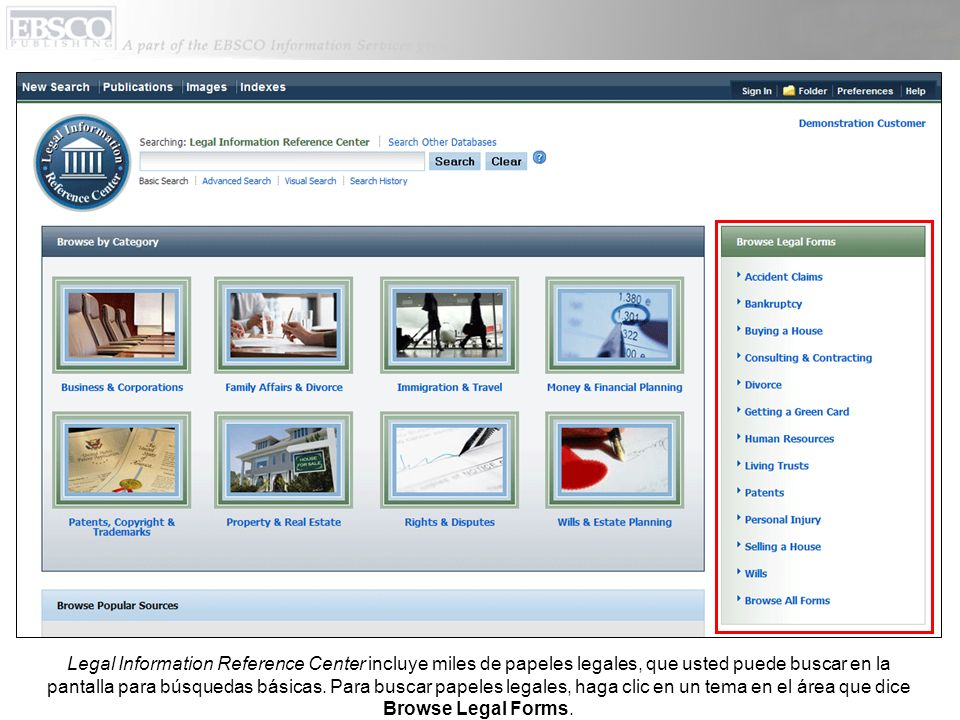Open the Folder icon in top bar
This screenshot has width=960, height=720.
789,91
